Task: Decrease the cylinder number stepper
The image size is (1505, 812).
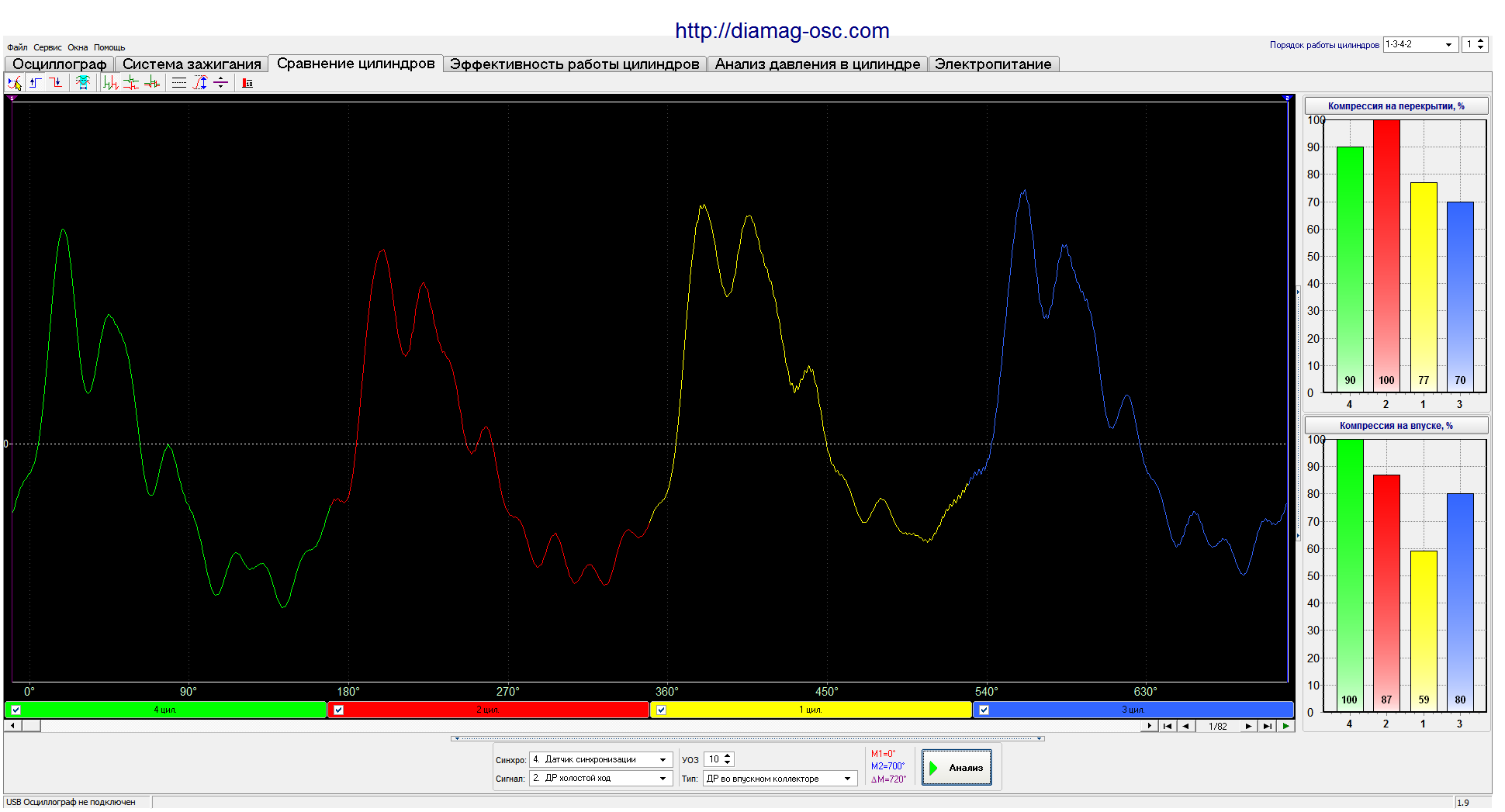Action: point(1481,48)
